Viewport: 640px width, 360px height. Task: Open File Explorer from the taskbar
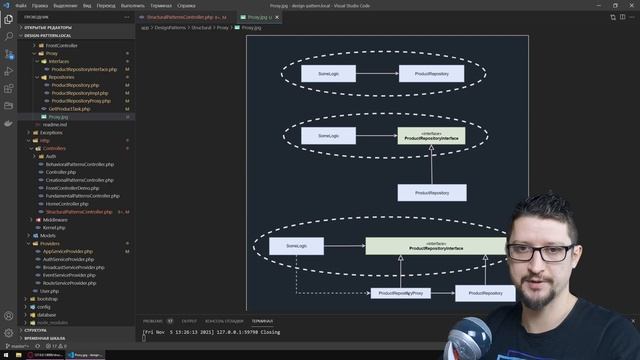pyautogui.click(x=19, y=355)
